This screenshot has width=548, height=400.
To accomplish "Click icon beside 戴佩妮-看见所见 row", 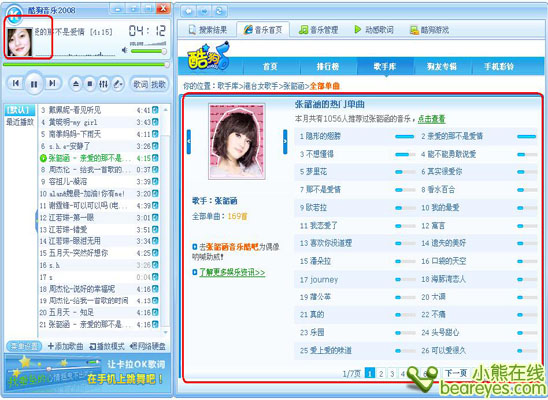I will [155, 110].
